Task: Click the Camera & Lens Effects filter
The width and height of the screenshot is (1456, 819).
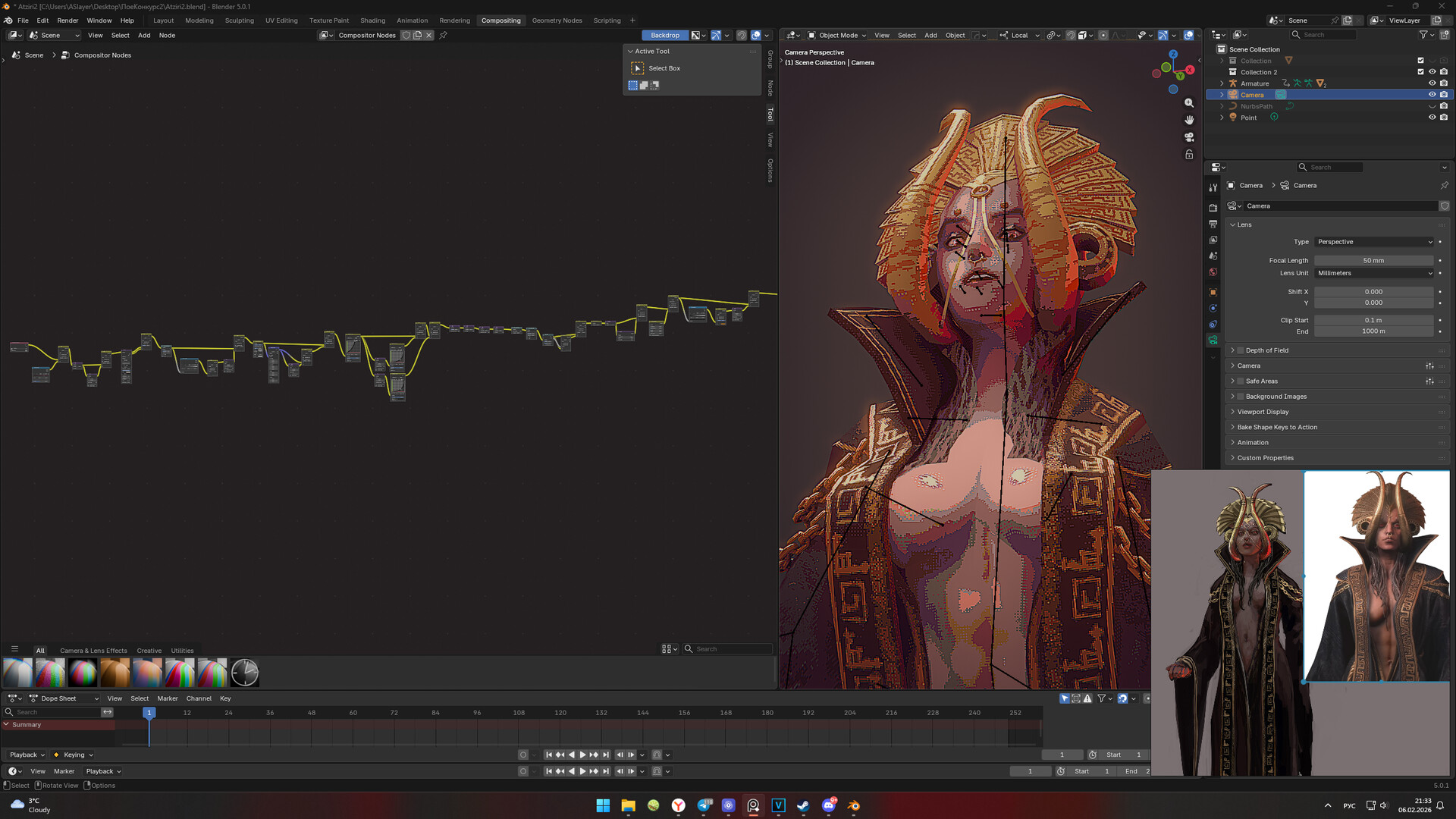Action: pyautogui.click(x=93, y=651)
